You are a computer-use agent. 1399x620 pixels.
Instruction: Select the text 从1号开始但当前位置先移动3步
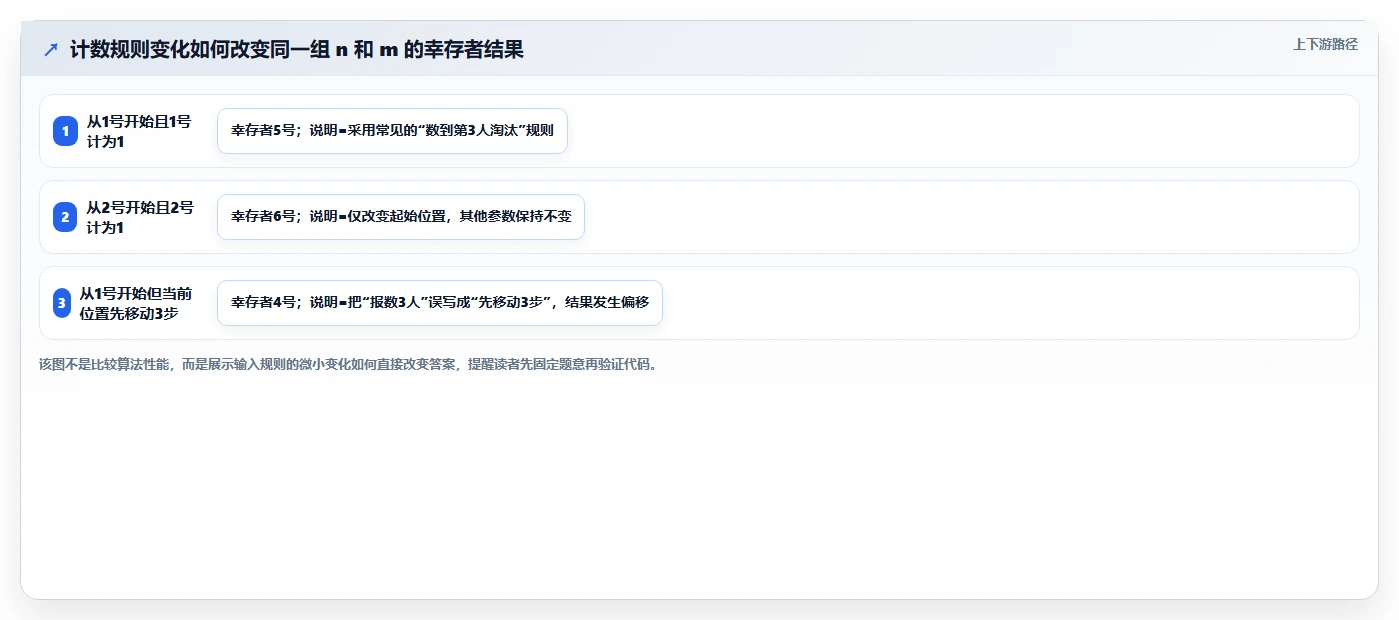pyautogui.click(x=136, y=303)
